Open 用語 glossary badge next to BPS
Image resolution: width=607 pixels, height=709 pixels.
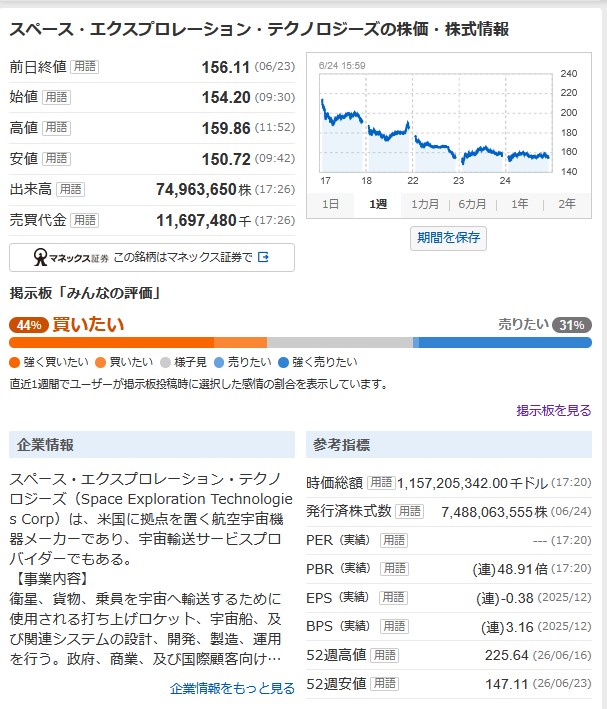click(x=394, y=626)
